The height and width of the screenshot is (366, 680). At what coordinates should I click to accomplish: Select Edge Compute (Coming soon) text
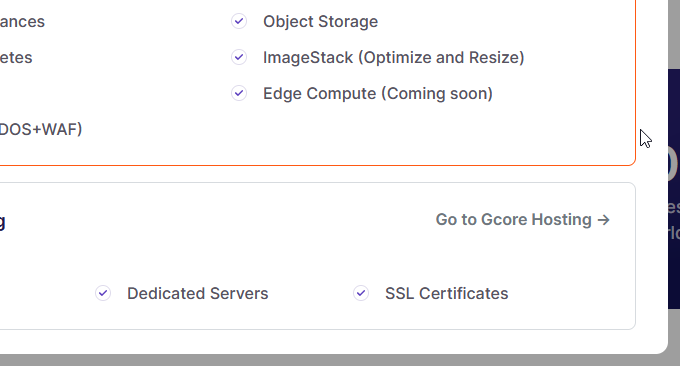click(378, 94)
